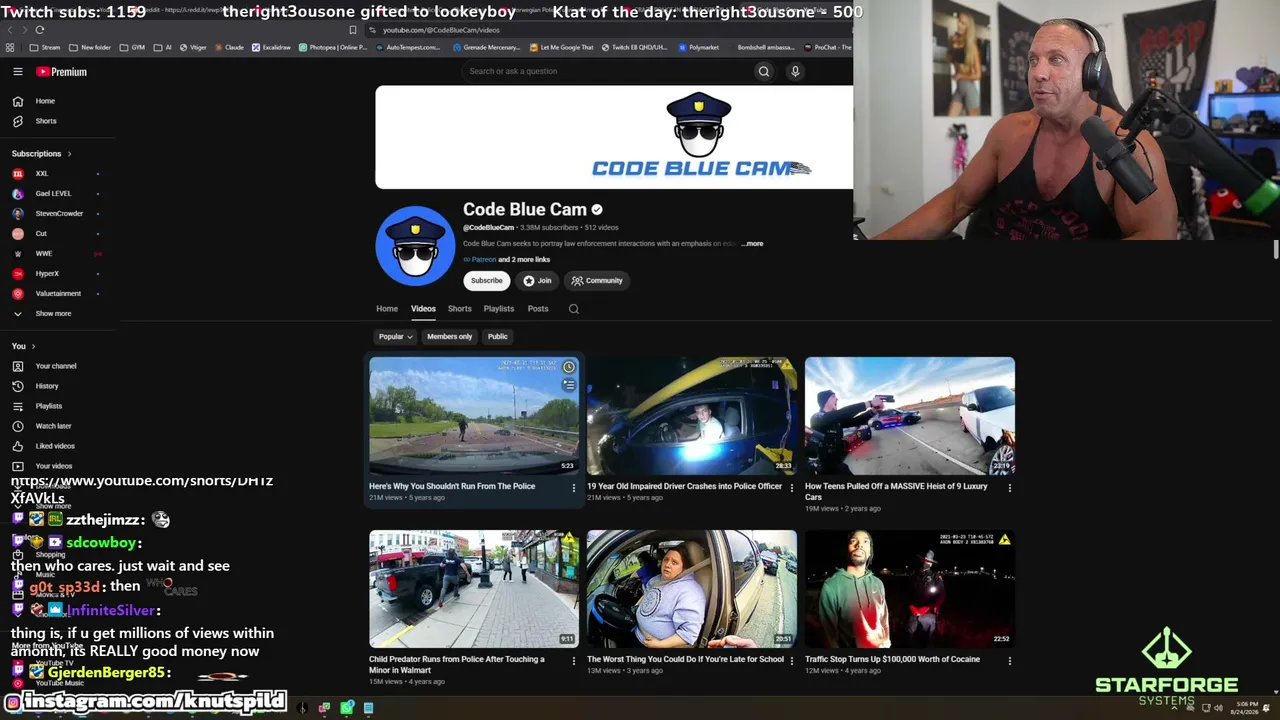Viewport: 1280px width, 720px height.
Task: Open options for 'Child Predator Runs from Police'
Action: [573, 661]
